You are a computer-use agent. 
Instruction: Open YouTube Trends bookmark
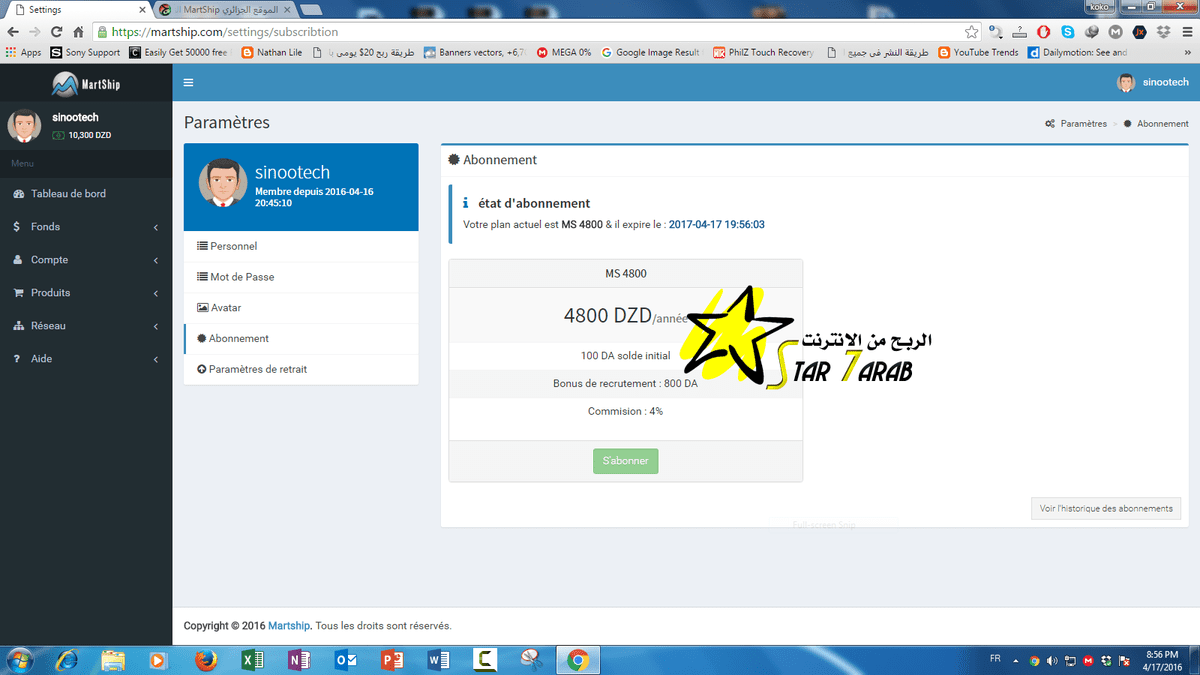[978, 53]
